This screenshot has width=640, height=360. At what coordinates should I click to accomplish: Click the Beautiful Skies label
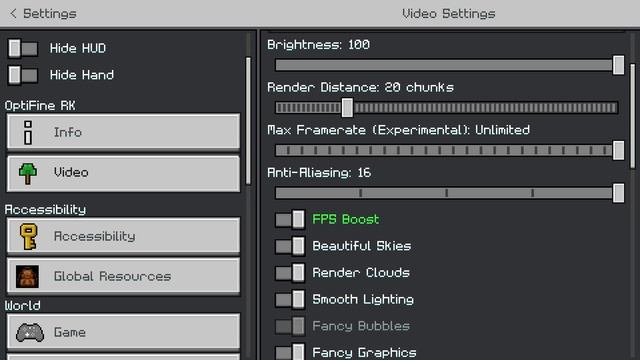tap(362, 246)
